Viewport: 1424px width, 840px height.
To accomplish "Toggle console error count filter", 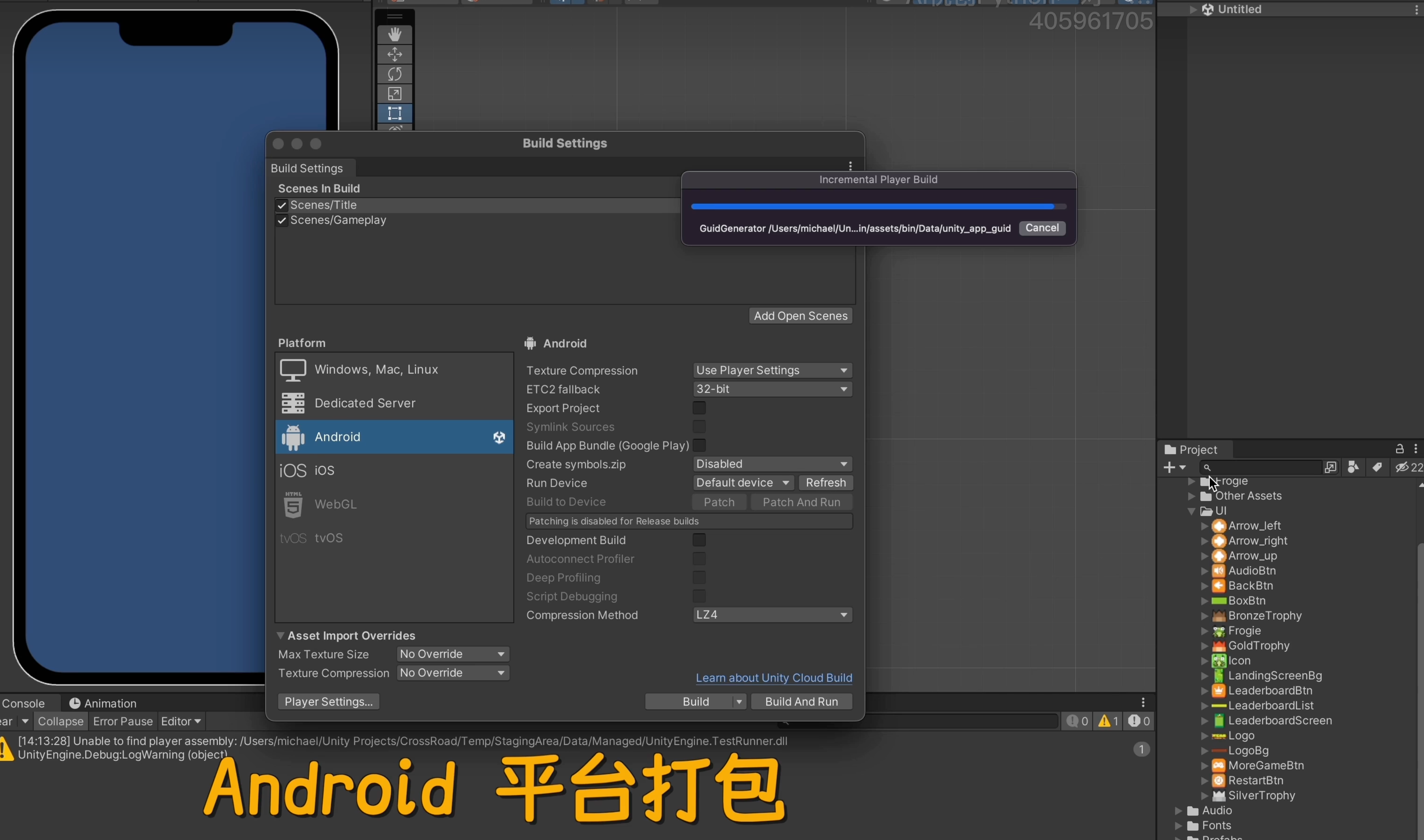I will pos(1139,721).
